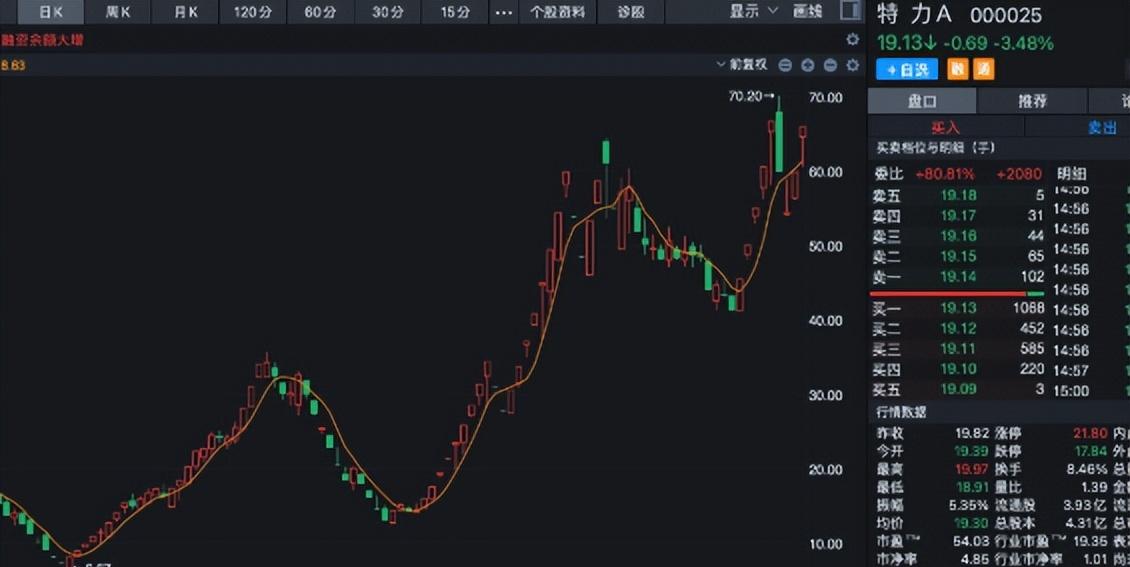This screenshot has width=1130, height=567.
Task: Select the 推荐 recommendation tab
Action: pos(1032,101)
